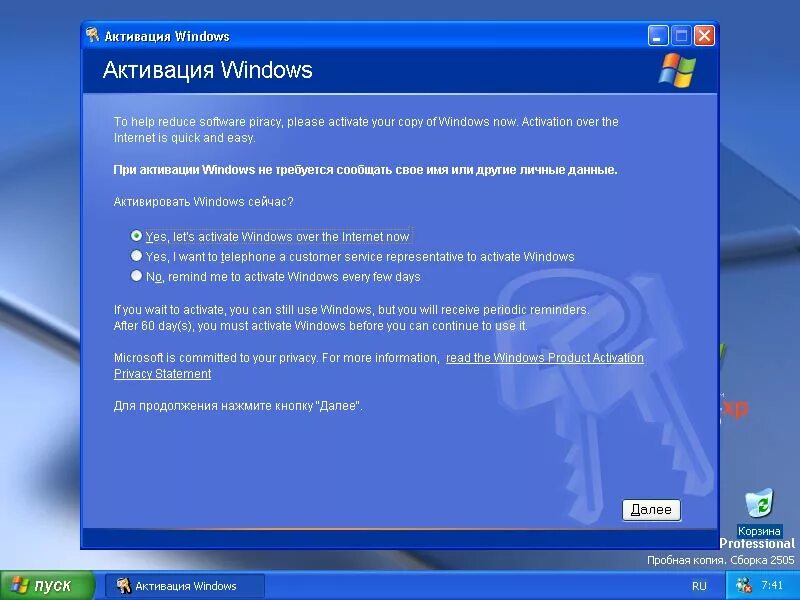
Task: Click the Активация Windows header title
Action: point(207,70)
